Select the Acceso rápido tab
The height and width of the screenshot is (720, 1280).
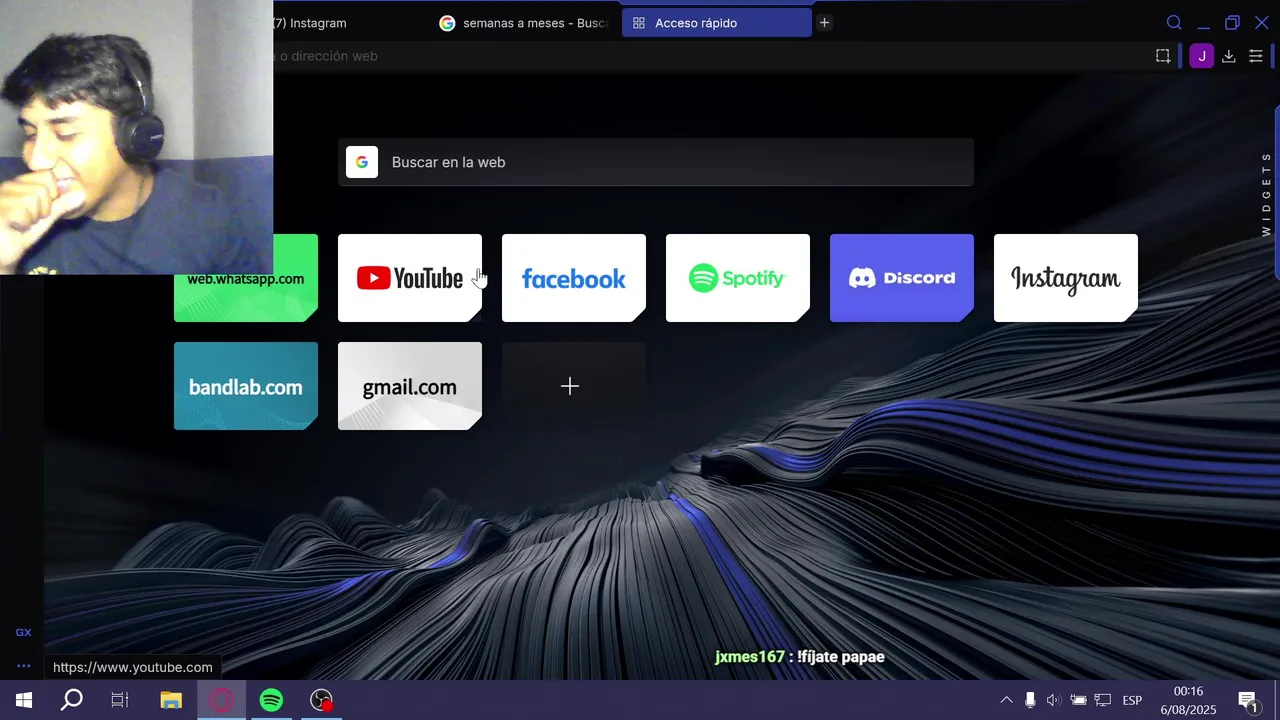(716, 23)
